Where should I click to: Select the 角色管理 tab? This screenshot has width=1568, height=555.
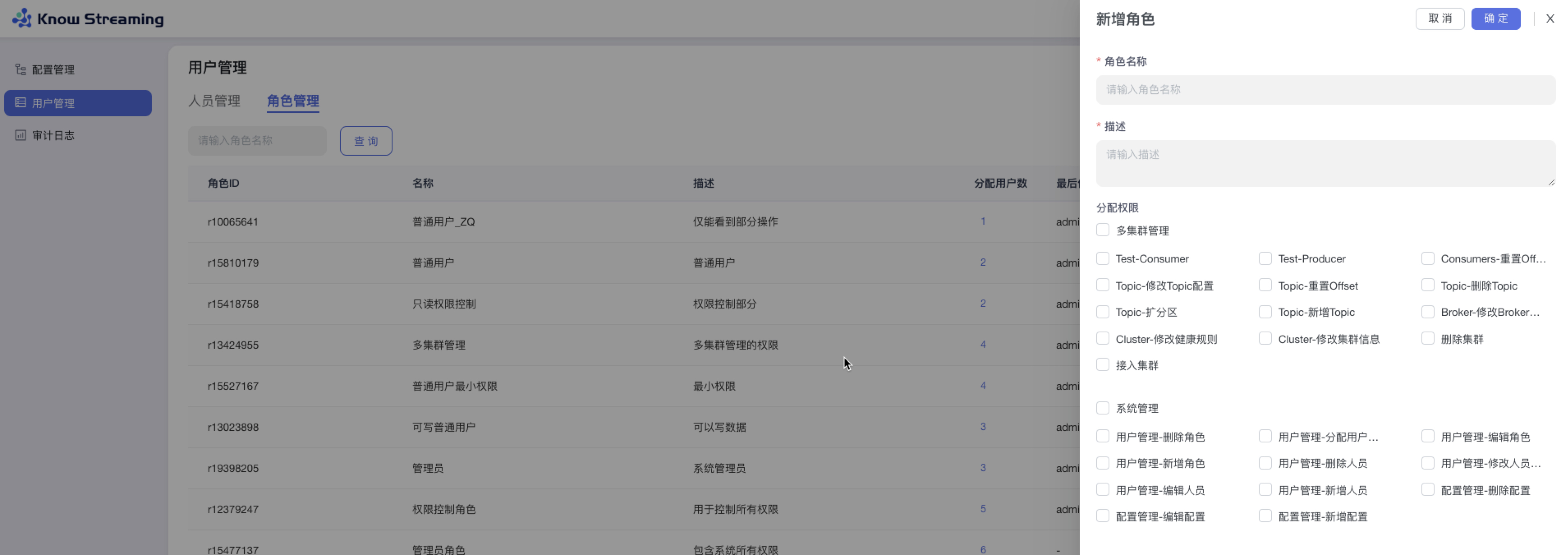click(x=293, y=101)
